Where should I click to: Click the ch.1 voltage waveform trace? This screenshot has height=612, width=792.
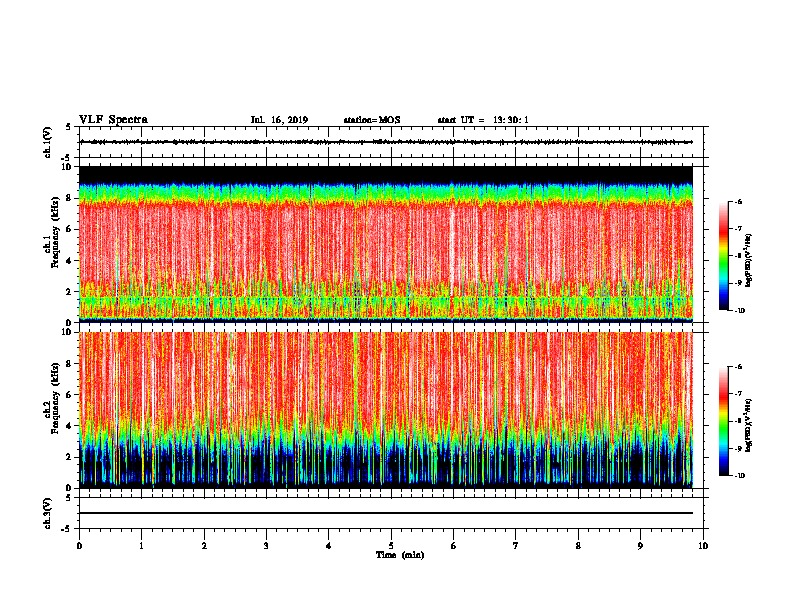pos(386,142)
